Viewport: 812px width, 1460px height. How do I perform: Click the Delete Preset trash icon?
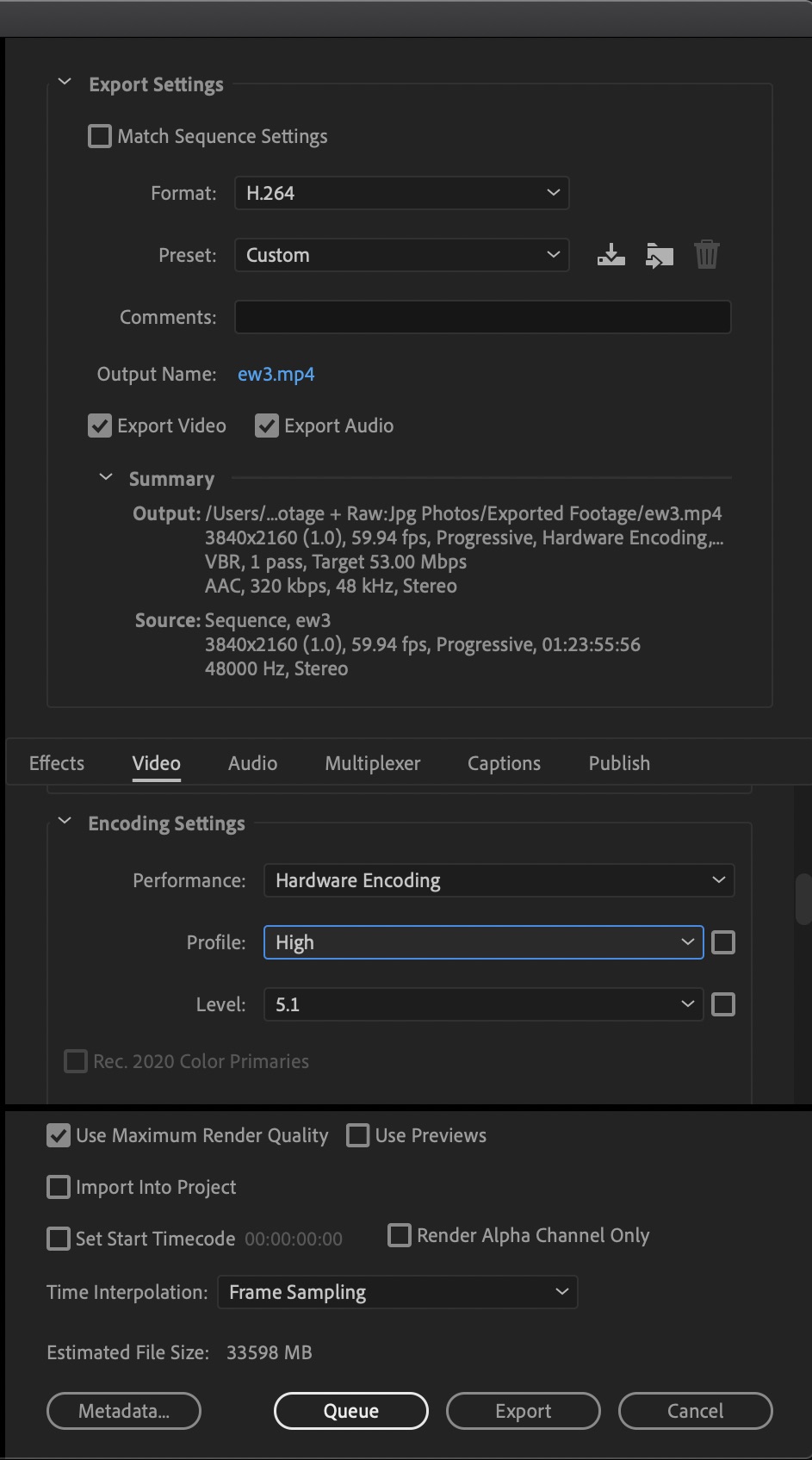click(706, 255)
